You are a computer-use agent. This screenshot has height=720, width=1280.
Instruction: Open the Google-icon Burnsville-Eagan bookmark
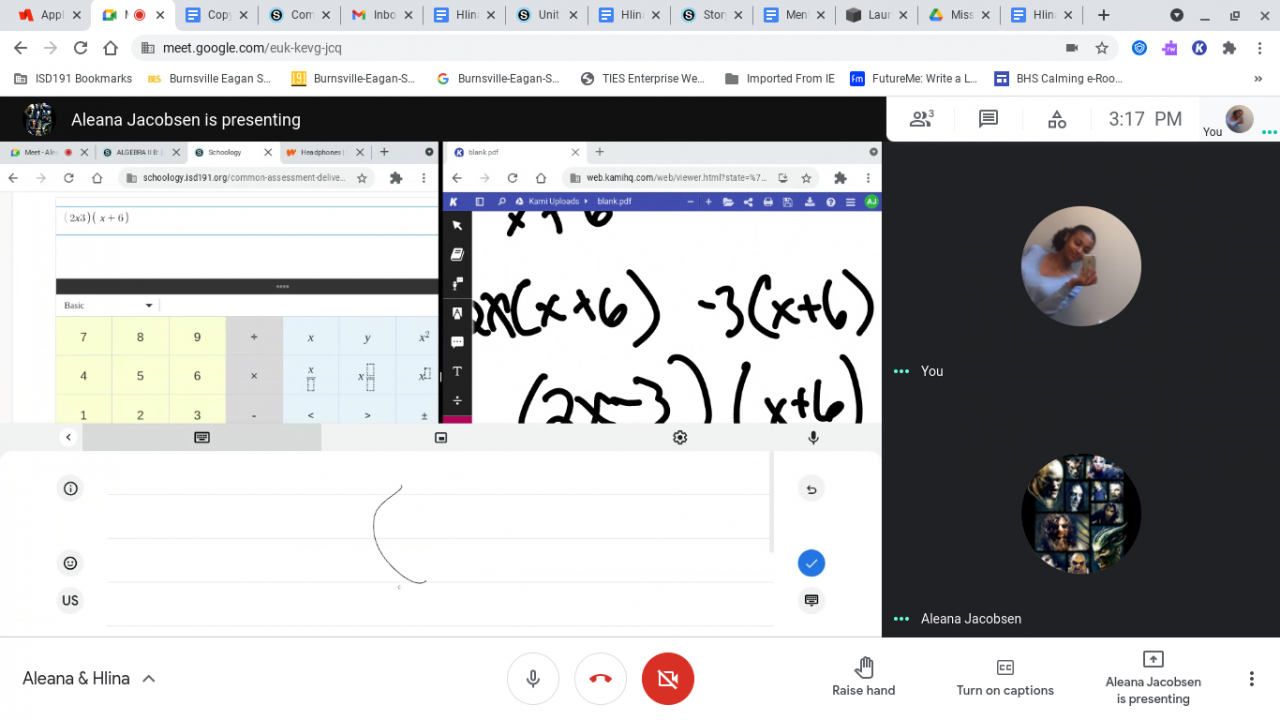498,79
